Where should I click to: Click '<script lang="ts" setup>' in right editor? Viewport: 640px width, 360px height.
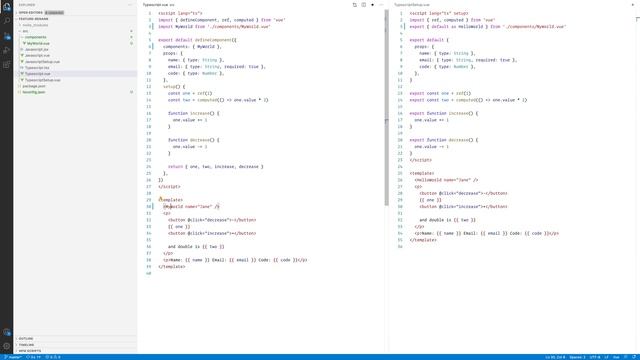[x=439, y=13]
